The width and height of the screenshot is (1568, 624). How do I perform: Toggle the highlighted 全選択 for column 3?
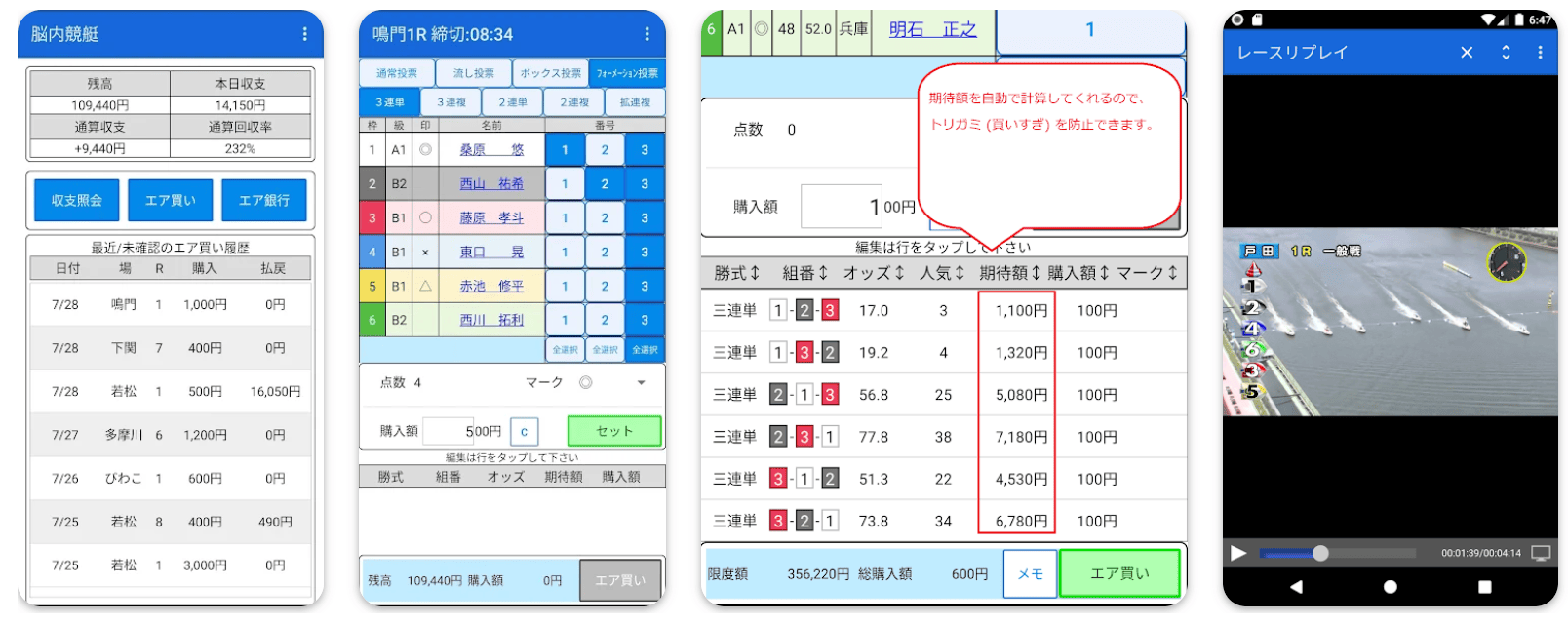[645, 349]
